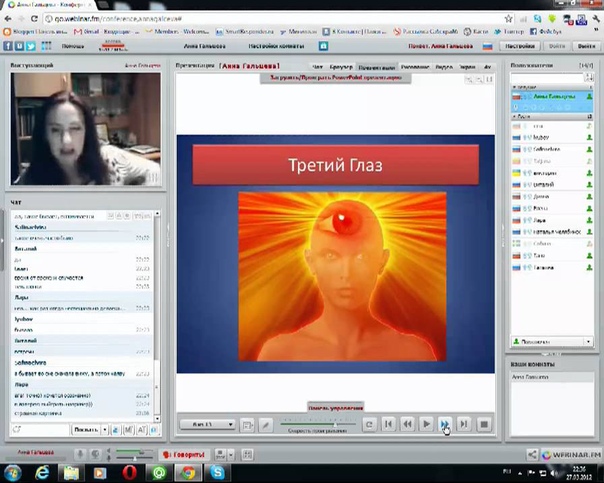The image size is (604, 483).
Task: Click the info icon in chat toolbar
Action: point(154,429)
